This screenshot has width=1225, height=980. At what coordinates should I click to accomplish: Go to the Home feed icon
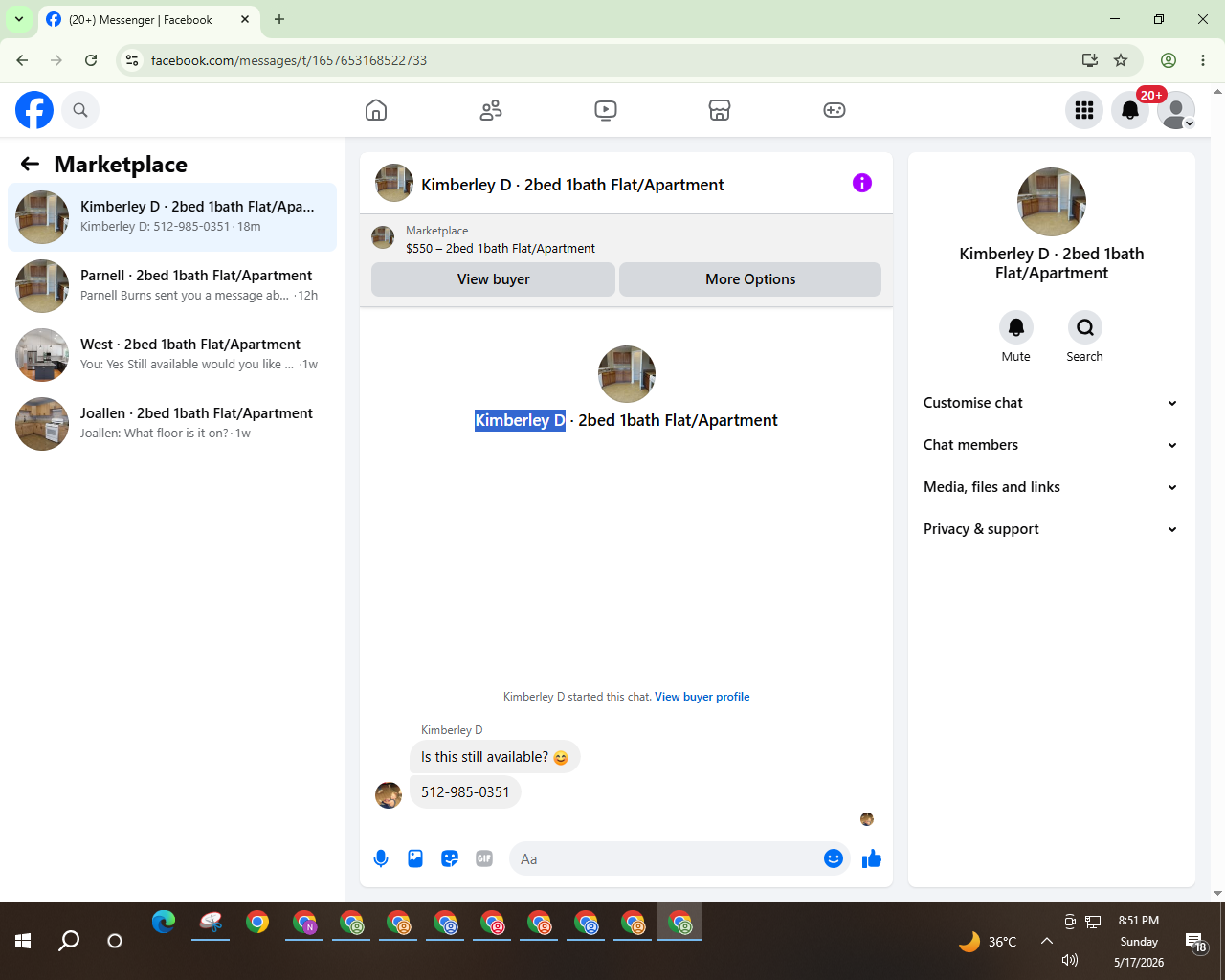coord(376,110)
